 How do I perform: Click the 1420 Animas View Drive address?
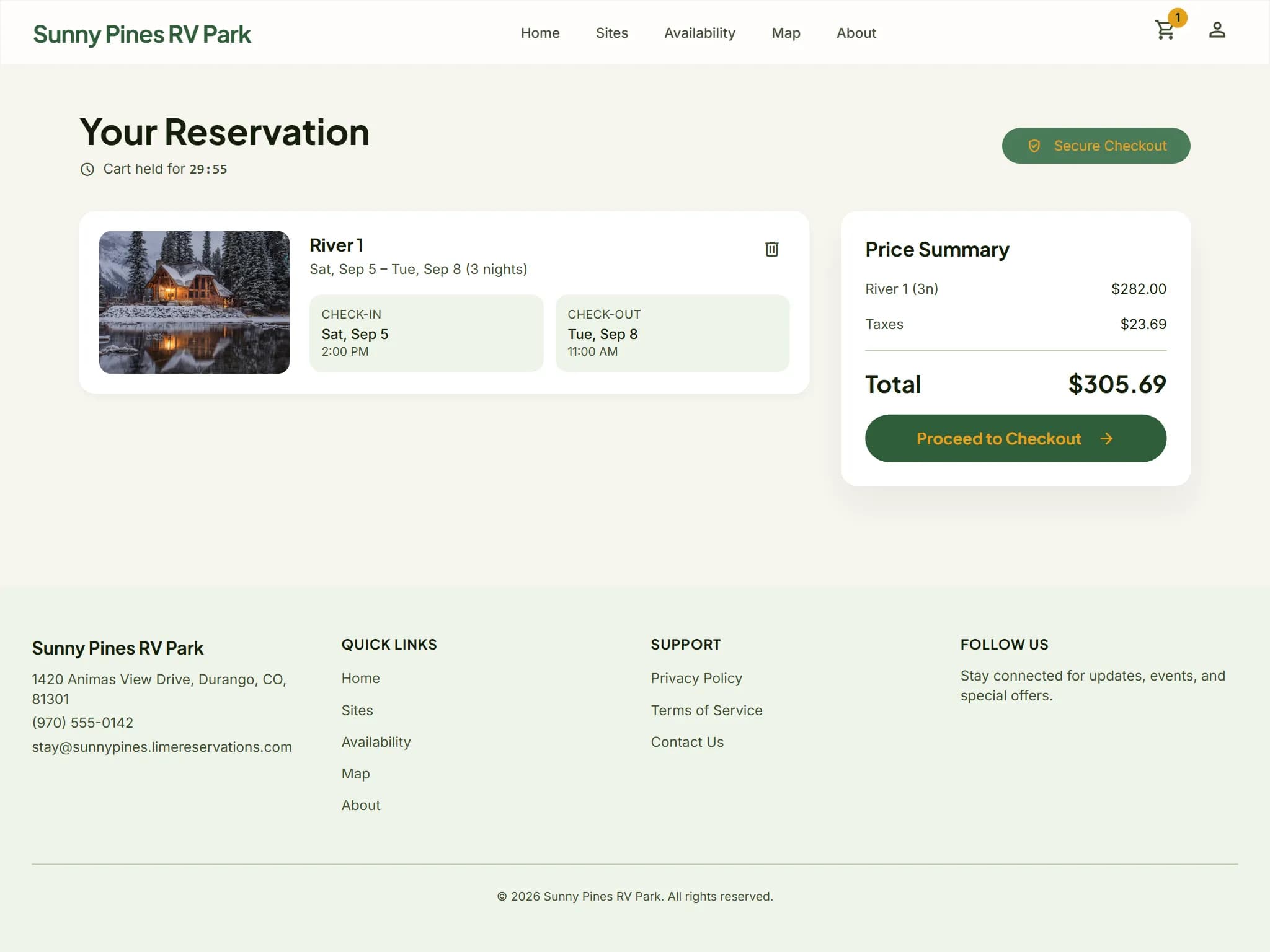[159, 689]
